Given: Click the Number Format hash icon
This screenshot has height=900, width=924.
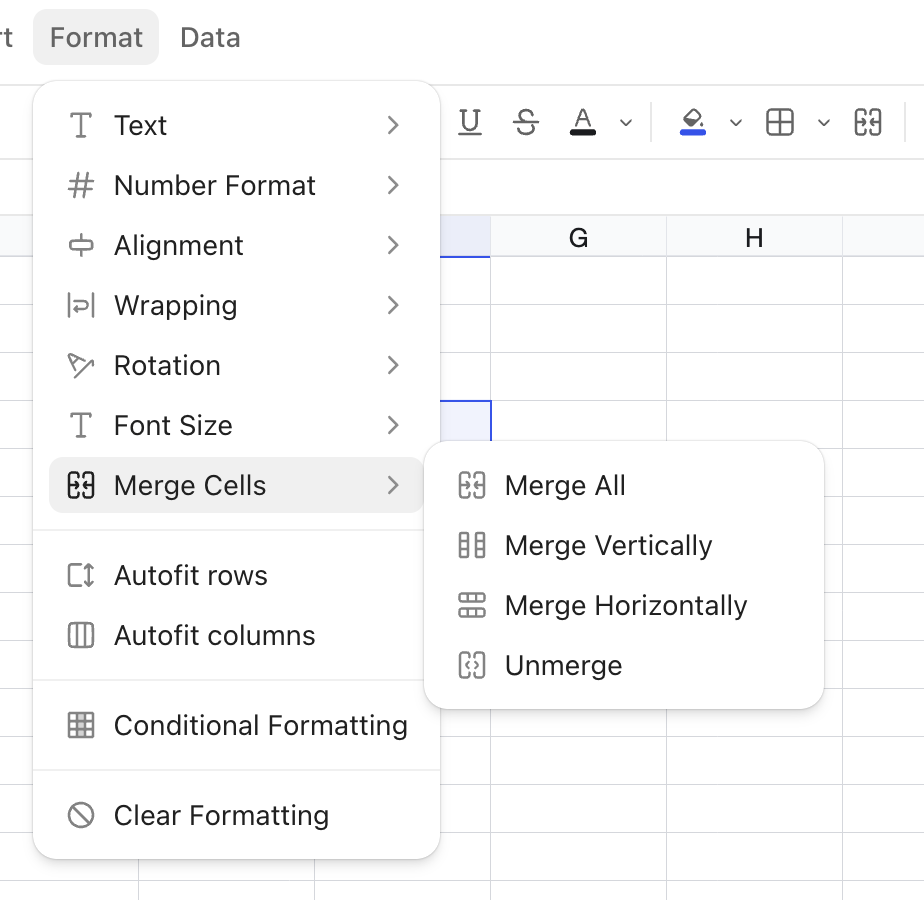Looking at the screenshot, I should pyautogui.click(x=81, y=185).
